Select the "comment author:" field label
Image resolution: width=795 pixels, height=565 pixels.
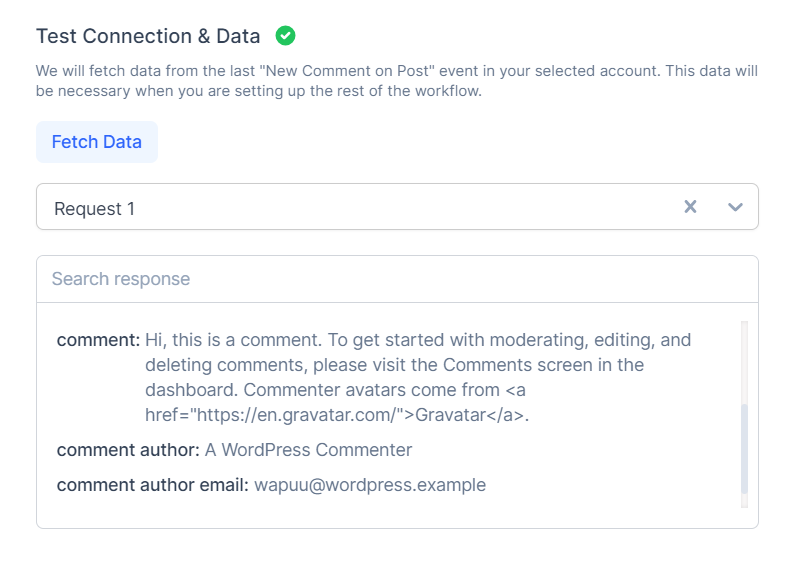[129, 450]
